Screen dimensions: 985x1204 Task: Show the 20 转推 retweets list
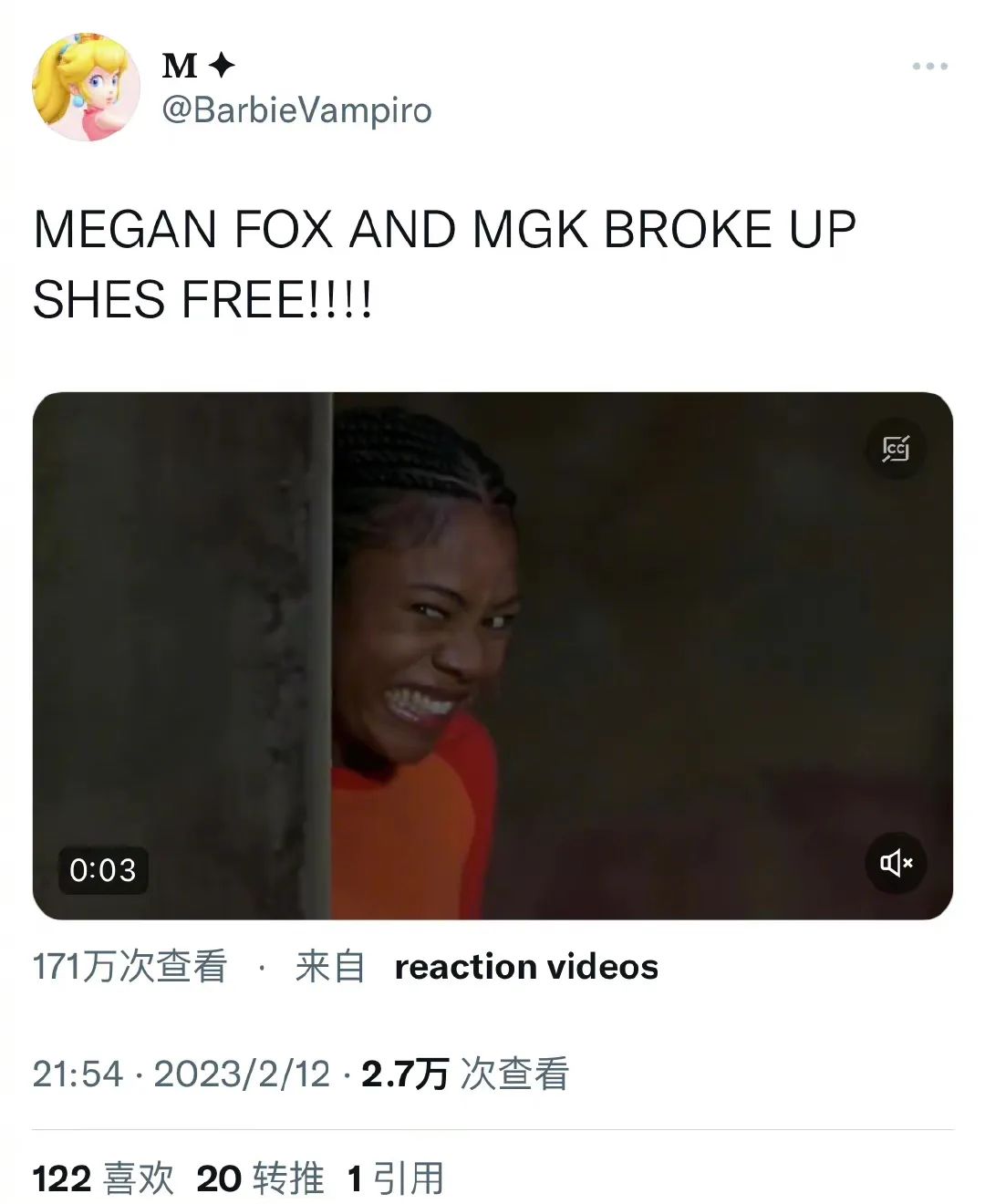[261, 1178]
